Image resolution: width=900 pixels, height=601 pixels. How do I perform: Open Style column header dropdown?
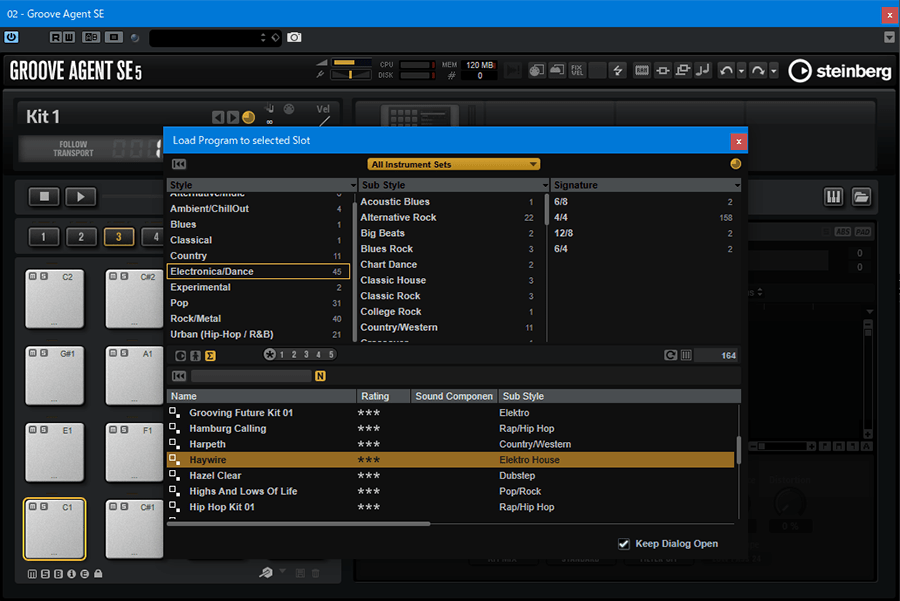[x=353, y=185]
